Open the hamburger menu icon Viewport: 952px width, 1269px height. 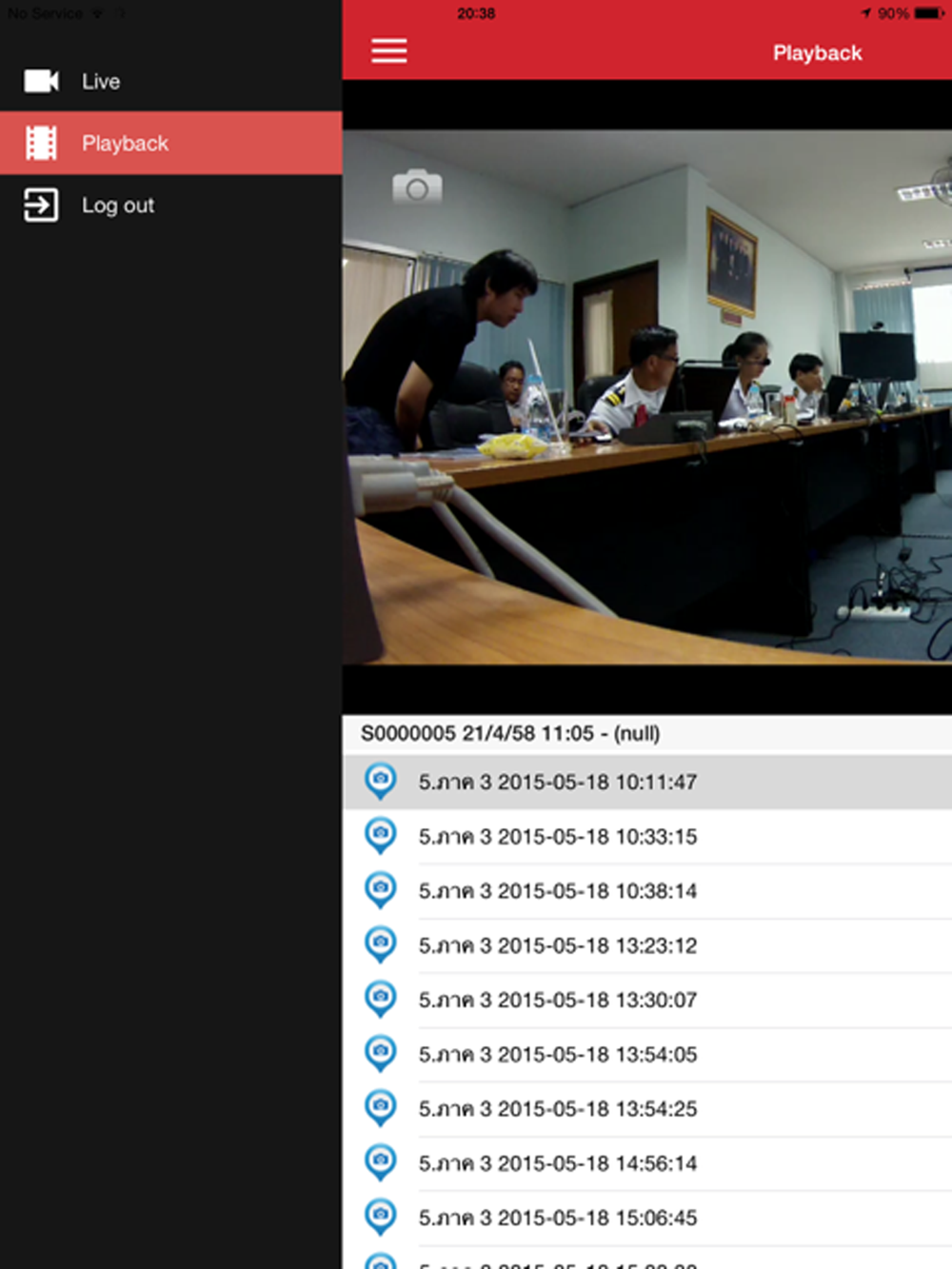pyautogui.click(x=388, y=51)
